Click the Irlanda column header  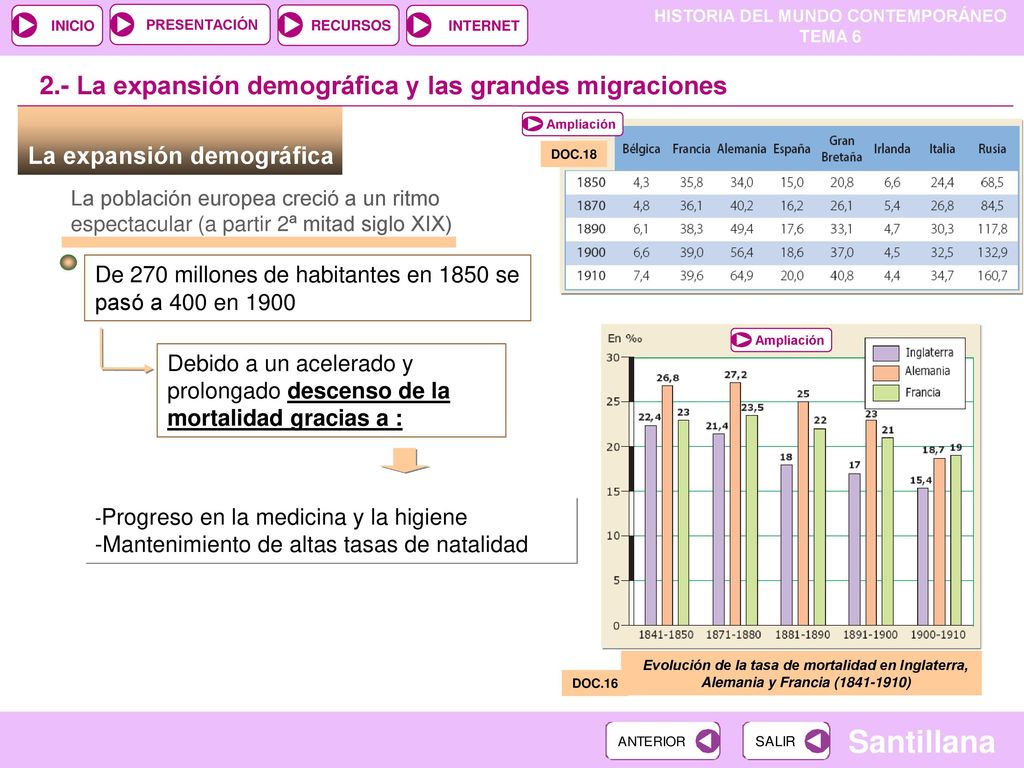tap(892, 149)
